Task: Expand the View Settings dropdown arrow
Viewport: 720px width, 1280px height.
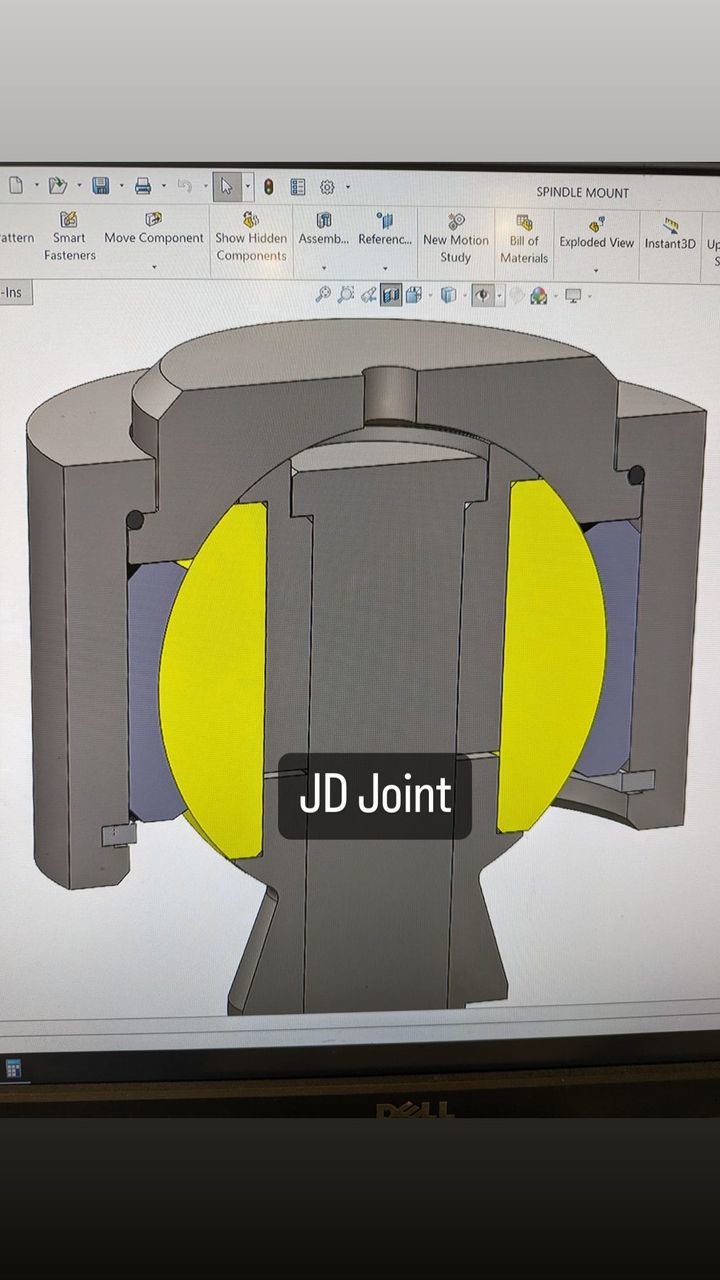Action: click(590, 296)
